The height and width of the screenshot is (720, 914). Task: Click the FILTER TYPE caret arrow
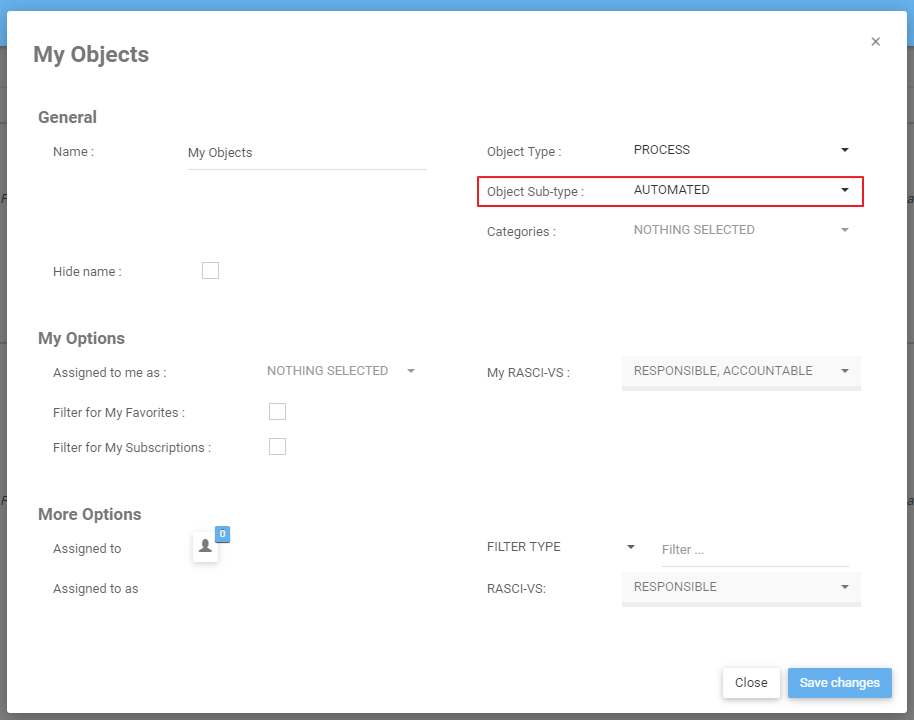(x=631, y=547)
